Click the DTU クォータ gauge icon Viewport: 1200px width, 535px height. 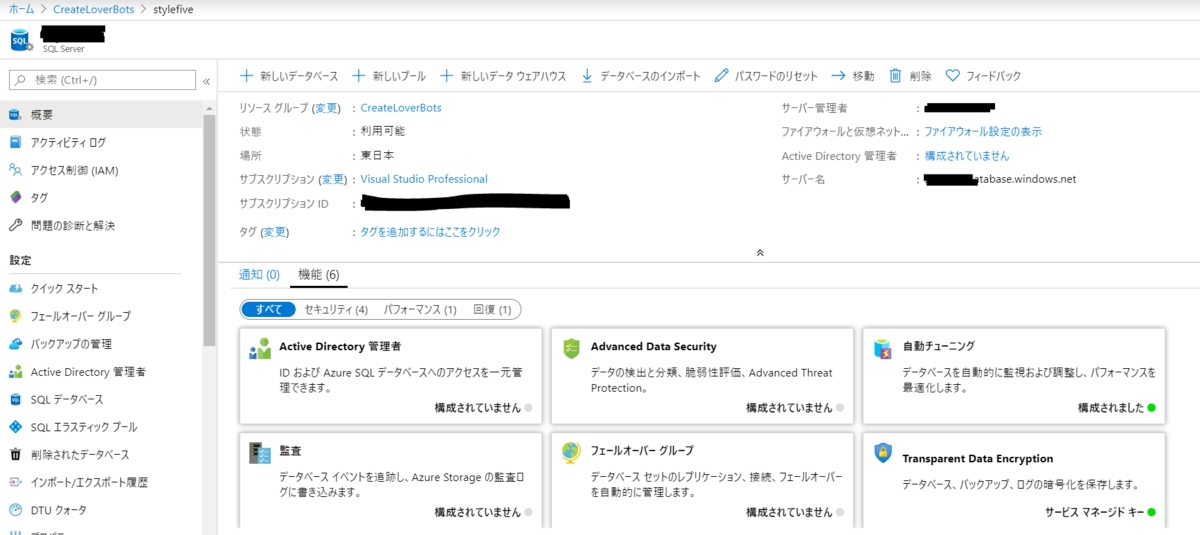pos(15,510)
